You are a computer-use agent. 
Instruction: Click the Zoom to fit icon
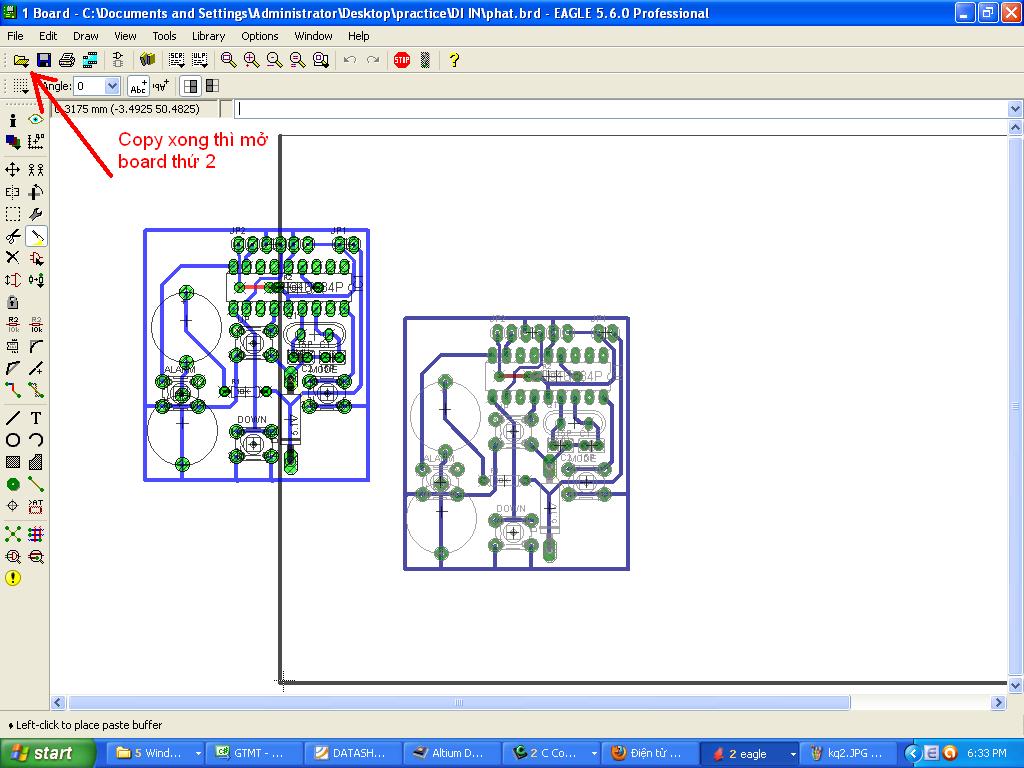pos(229,60)
